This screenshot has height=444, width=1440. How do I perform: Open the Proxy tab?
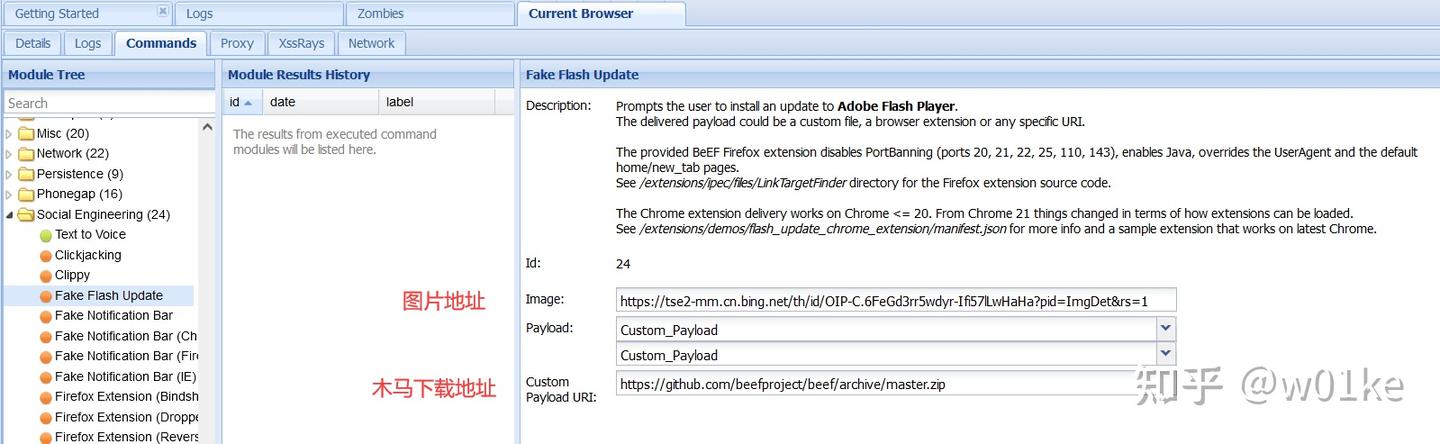tap(237, 43)
